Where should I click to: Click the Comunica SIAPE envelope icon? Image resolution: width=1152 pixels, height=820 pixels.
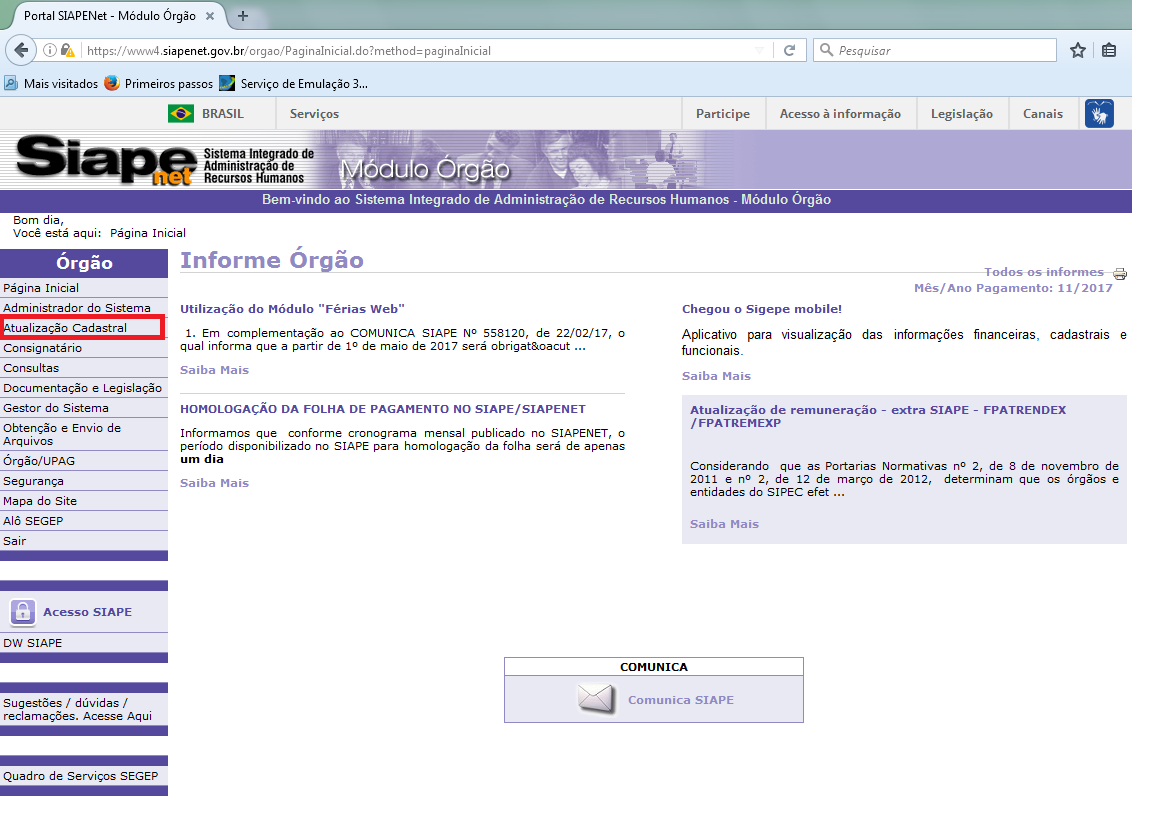pyautogui.click(x=596, y=699)
